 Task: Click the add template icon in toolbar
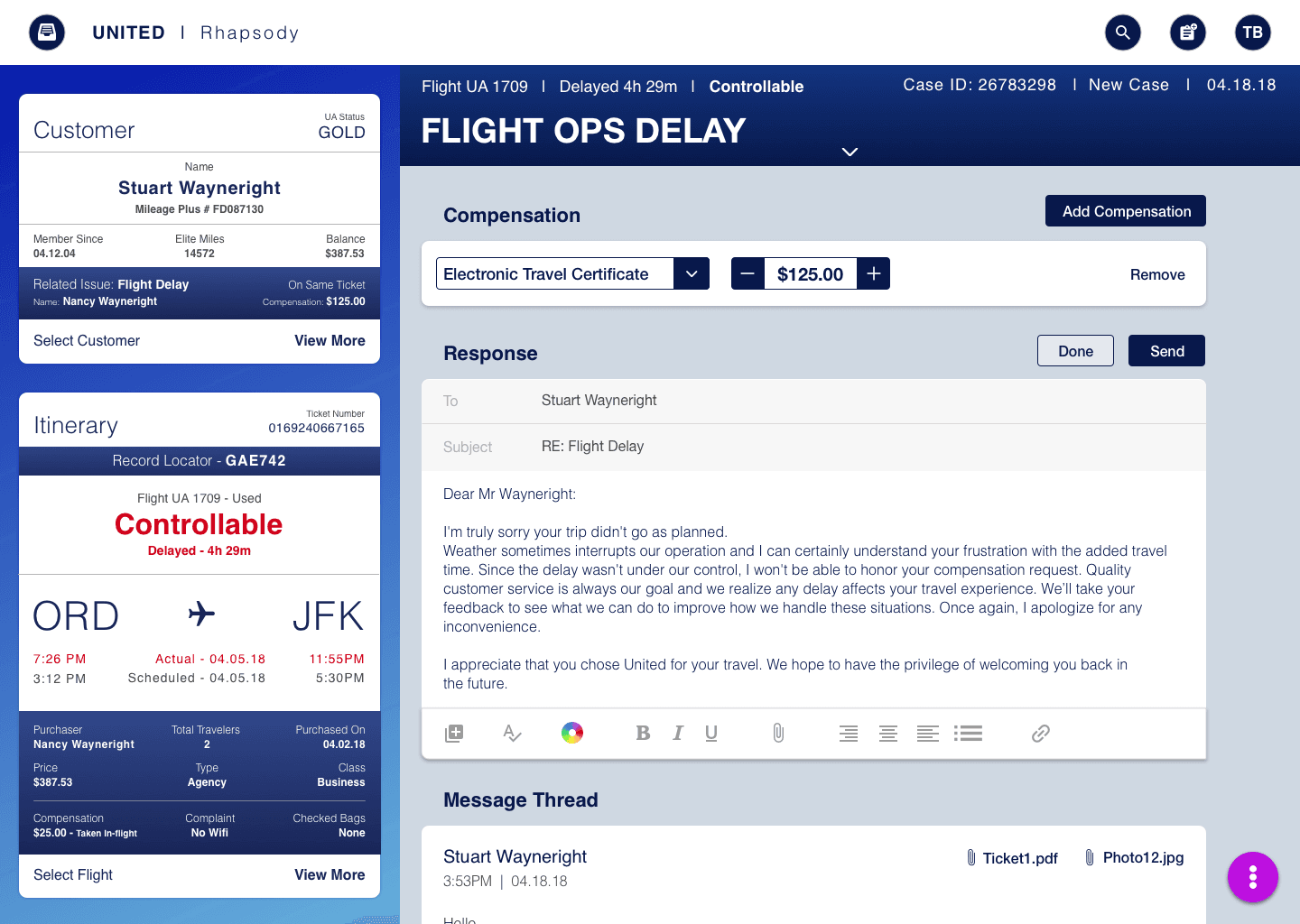(454, 733)
